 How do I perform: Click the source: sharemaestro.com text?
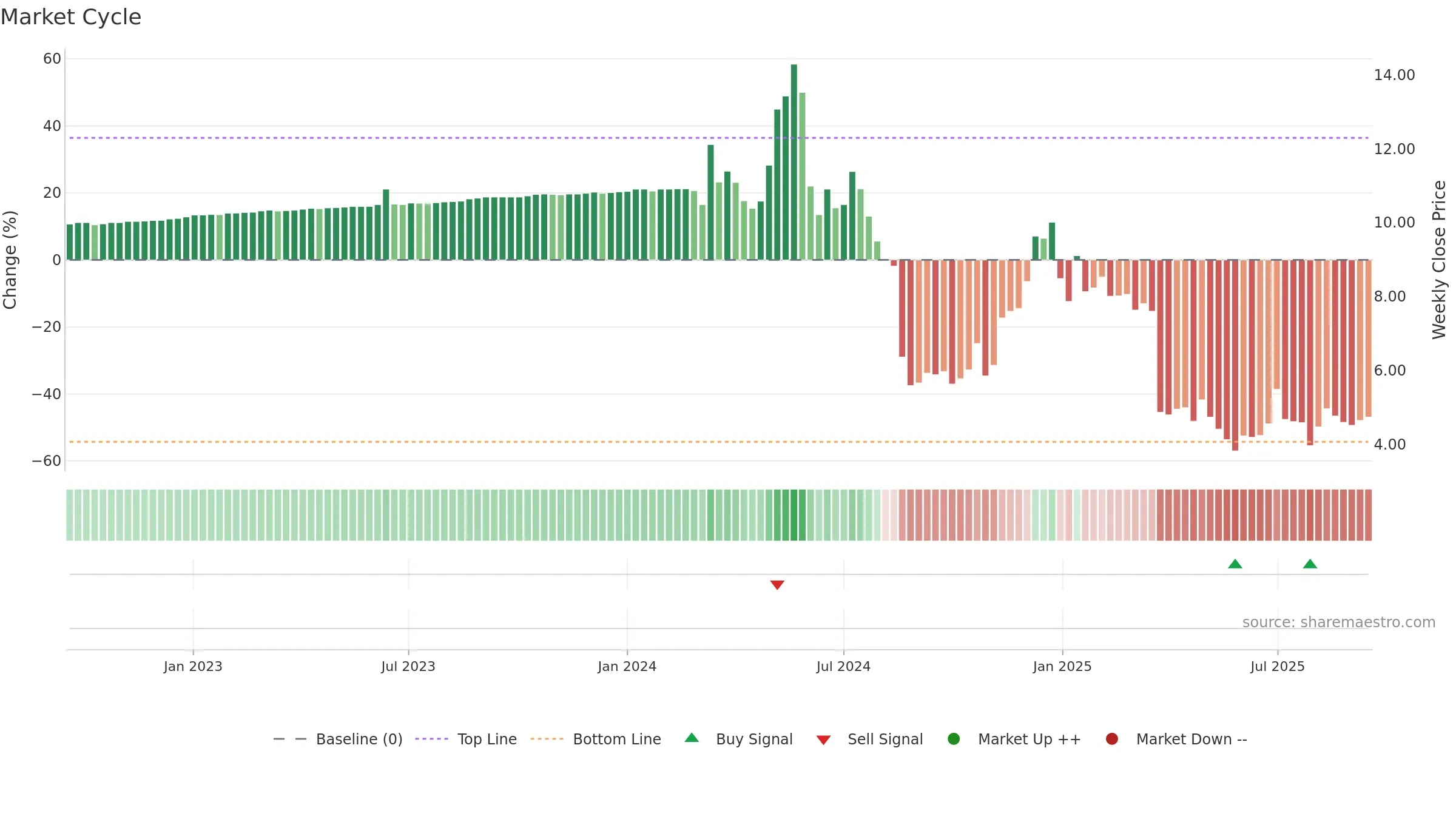[1339, 622]
